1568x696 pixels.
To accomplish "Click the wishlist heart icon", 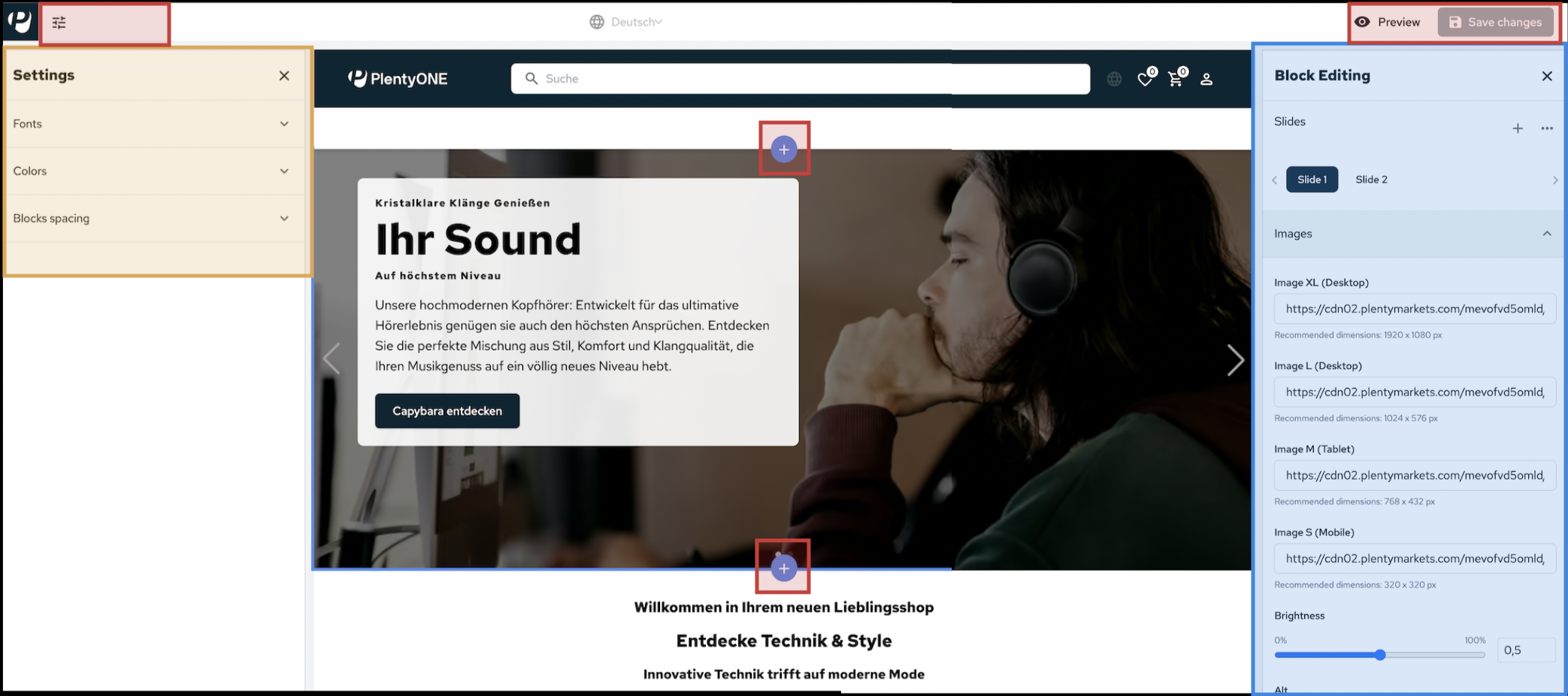I will point(1145,79).
